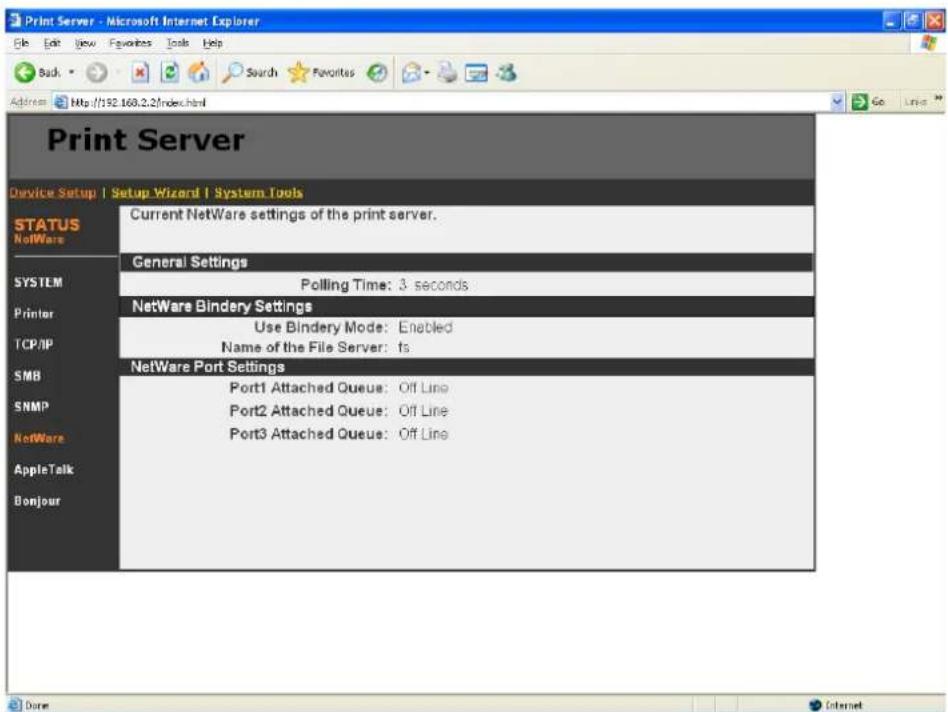Screen dimensions: 948x712
Task: Open the Device Setup link
Action: pyautogui.click(x=53, y=193)
